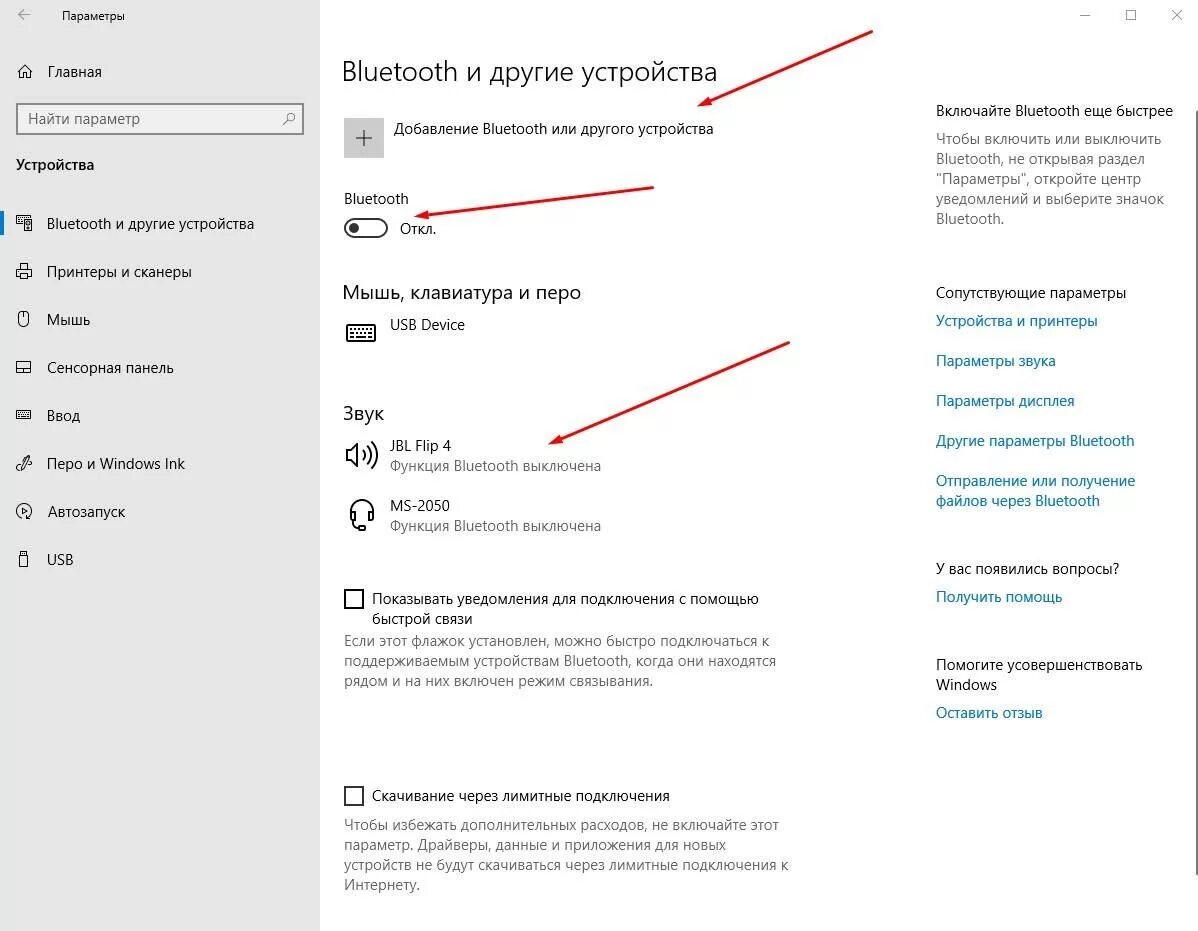The width and height of the screenshot is (1198, 931).
Task: Click the plus icon to add a device
Action: [364, 137]
